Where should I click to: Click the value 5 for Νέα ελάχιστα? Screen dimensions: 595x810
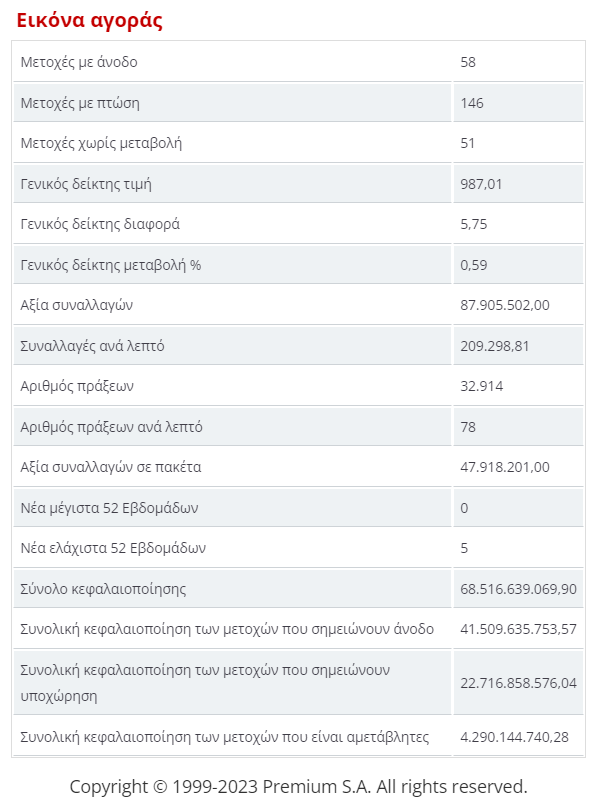tap(464, 548)
